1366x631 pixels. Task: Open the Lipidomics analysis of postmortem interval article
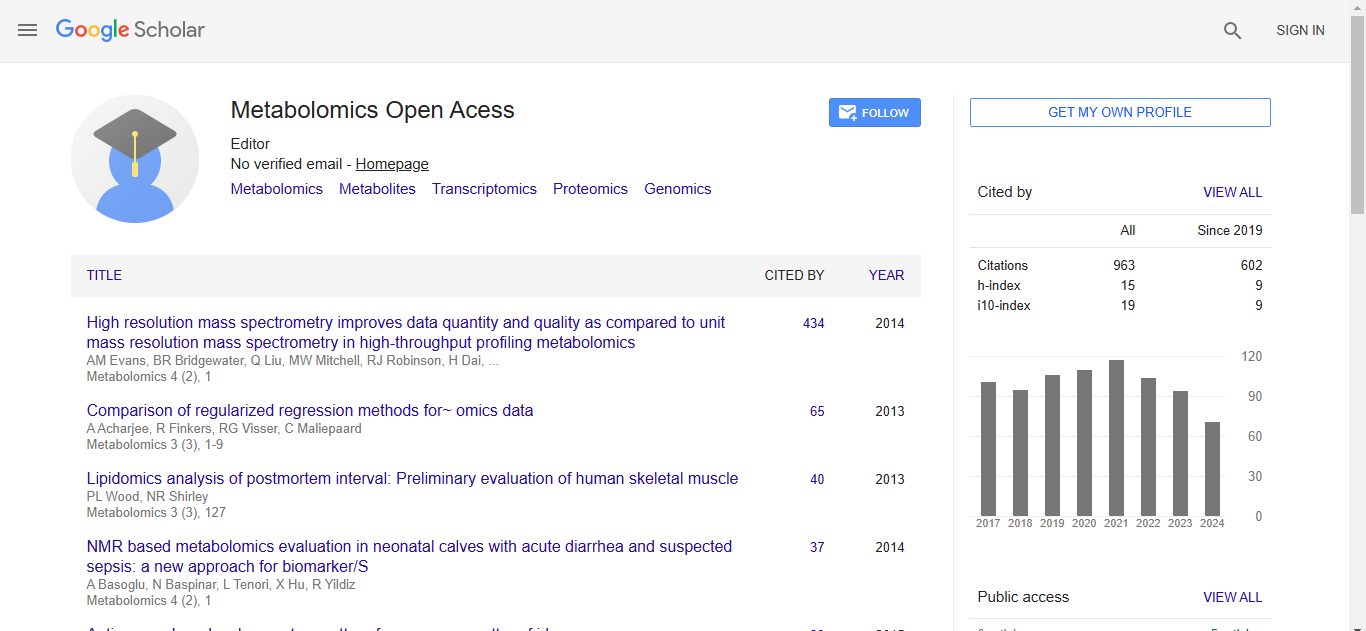412,479
